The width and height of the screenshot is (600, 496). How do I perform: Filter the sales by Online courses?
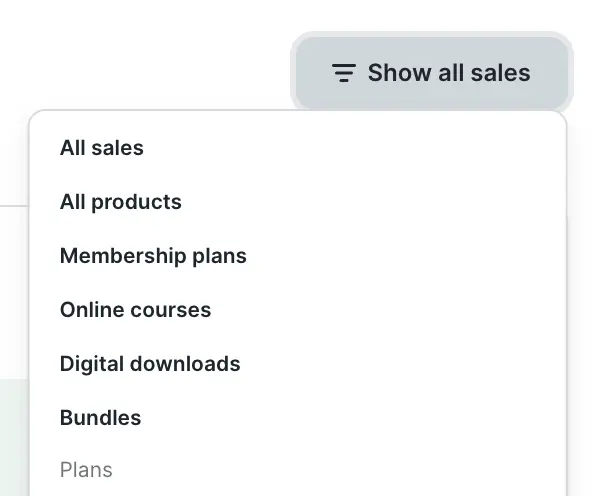[x=135, y=310]
